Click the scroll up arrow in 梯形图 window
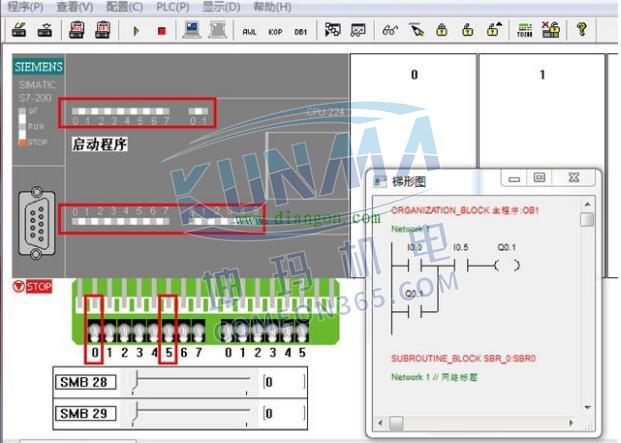Image resolution: width=621 pixels, height=443 pixels. (x=587, y=204)
